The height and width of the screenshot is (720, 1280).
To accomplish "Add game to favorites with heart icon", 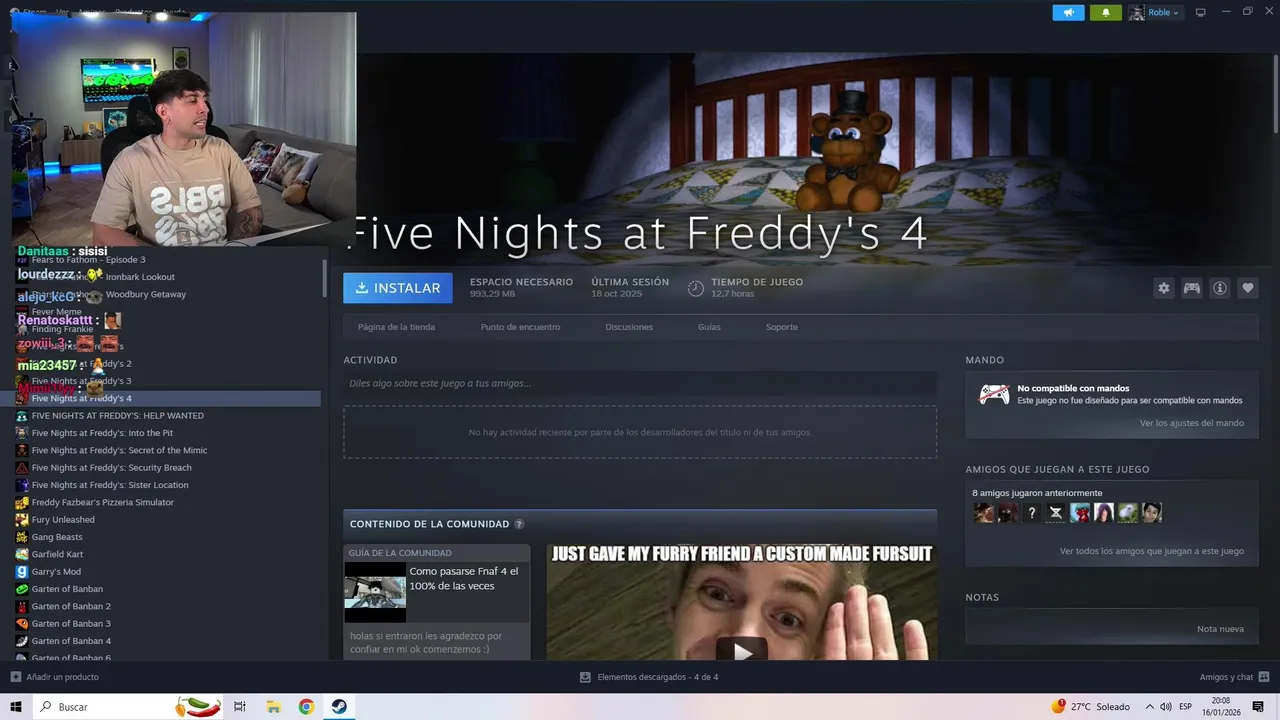I will click(1247, 288).
